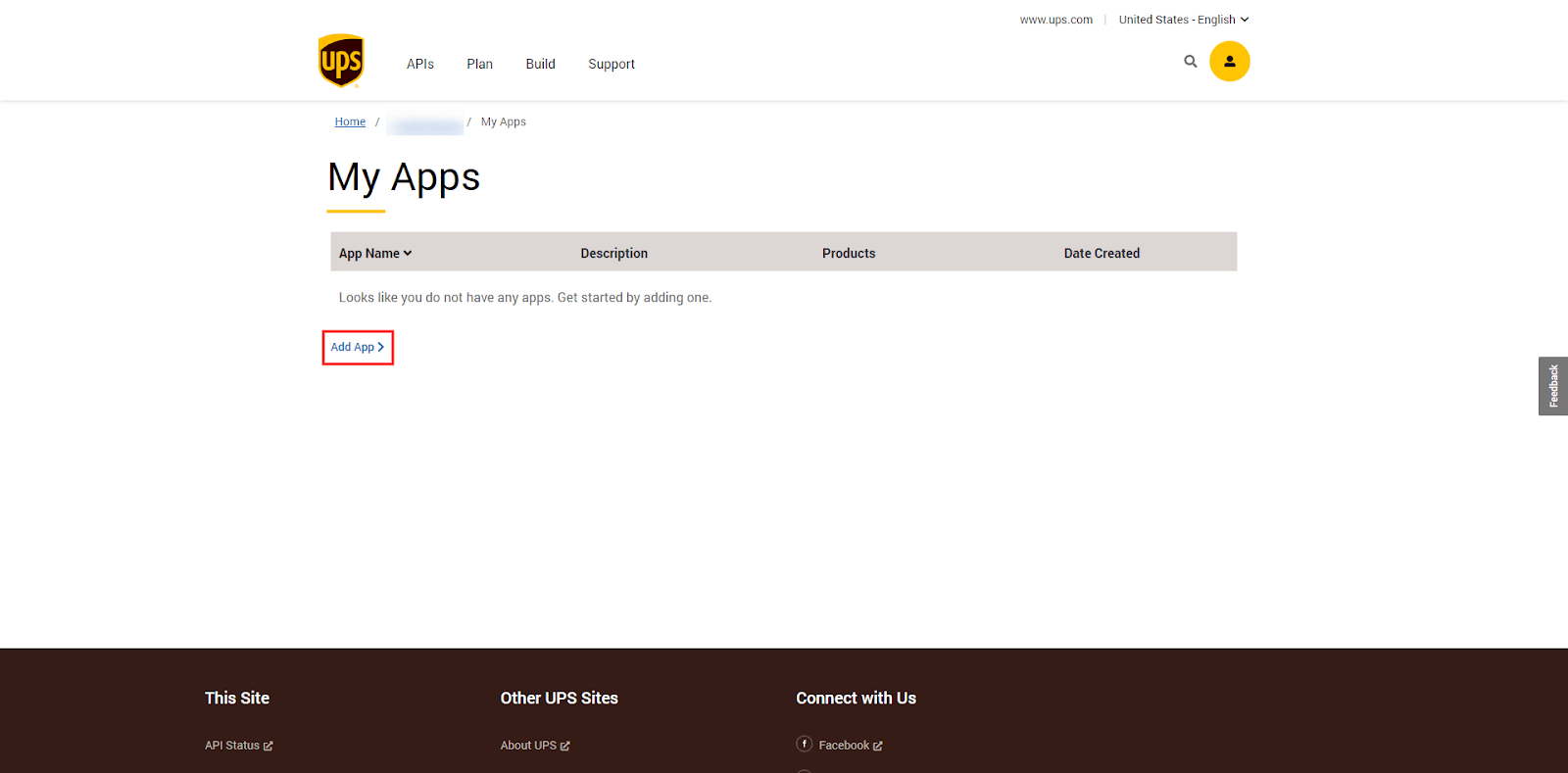
Task: Click the Add App link
Action: pyautogui.click(x=358, y=347)
